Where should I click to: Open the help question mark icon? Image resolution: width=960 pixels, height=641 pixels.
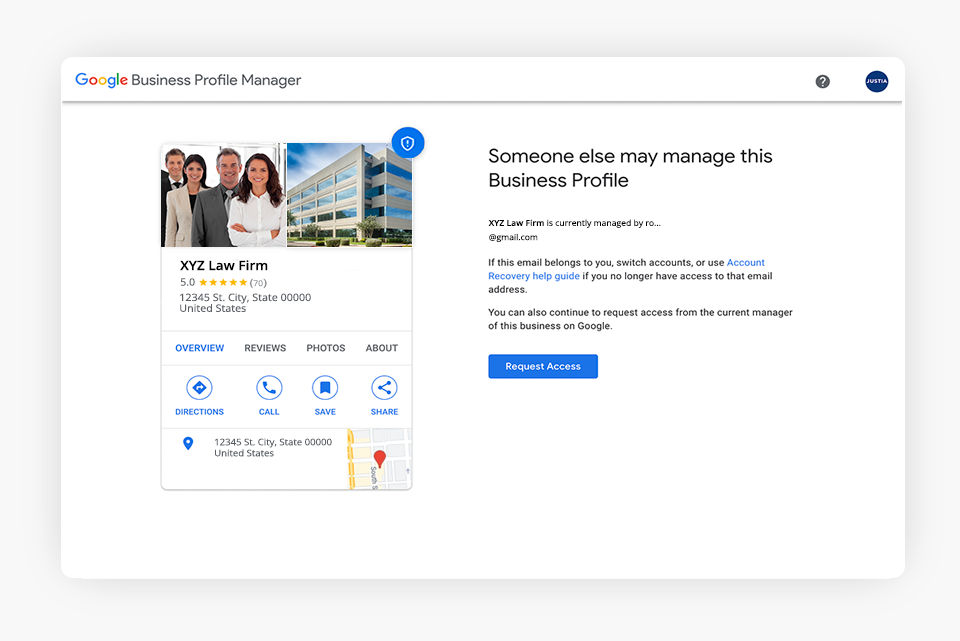pyautogui.click(x=822, y=82)
